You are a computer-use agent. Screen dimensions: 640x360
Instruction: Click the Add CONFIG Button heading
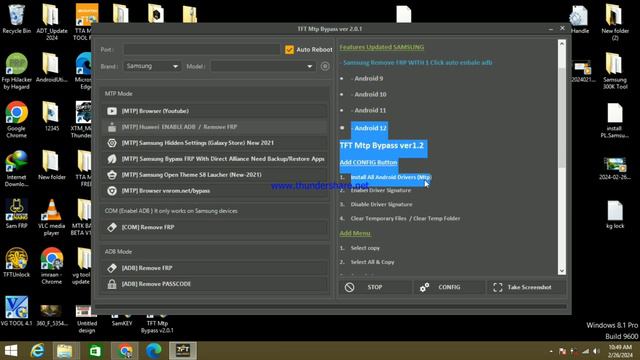pyautogui.click(x=369, y=162)
